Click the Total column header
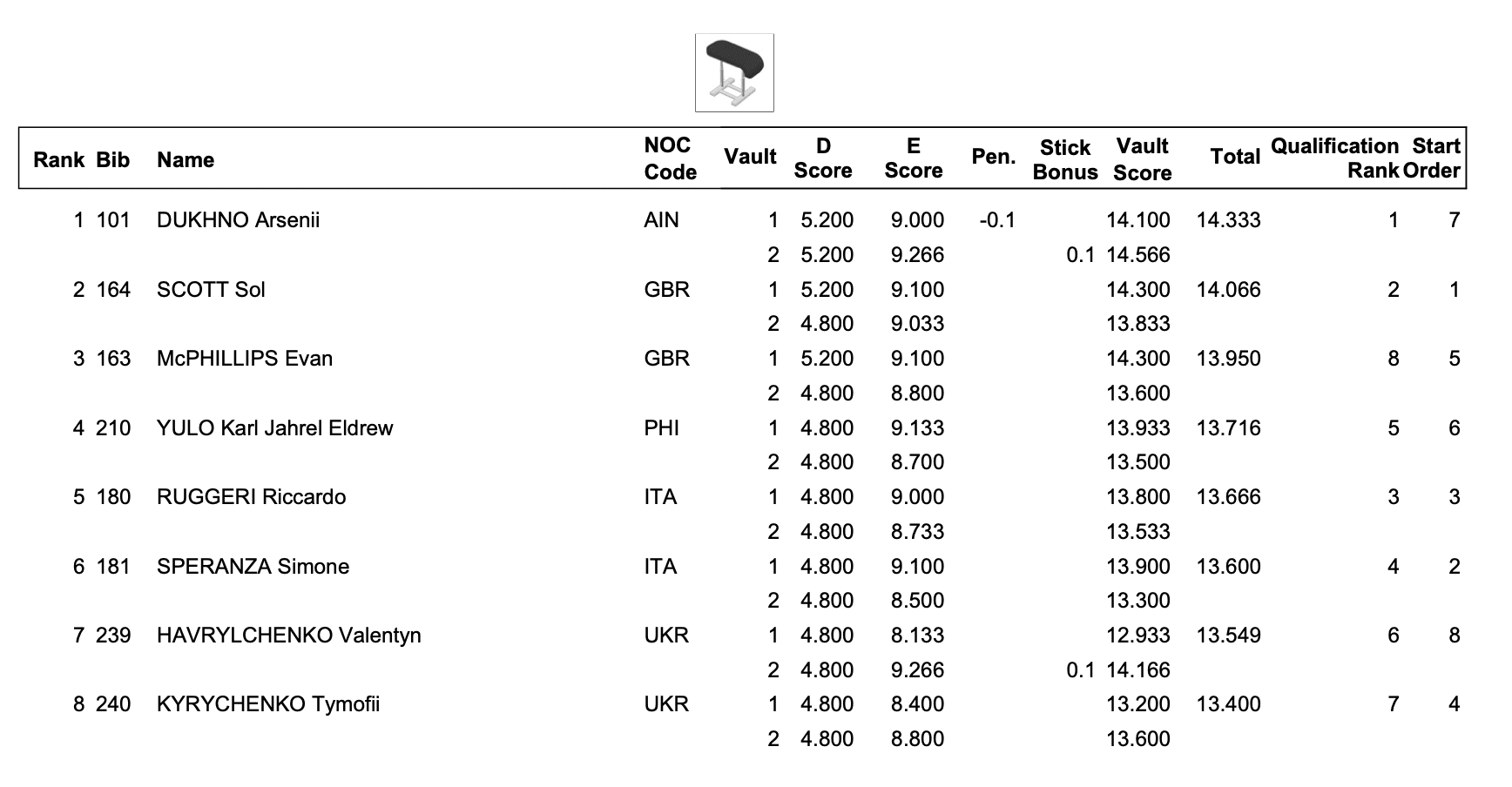Image resolution: width=1512 pixels, height=787 pixels. [1235, 158]
